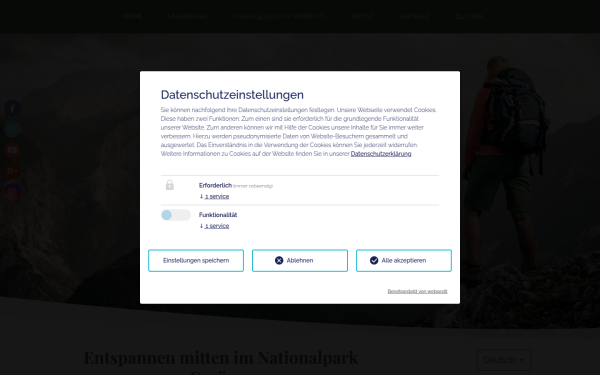
Task: Open the Bereitgestellt von websedit link
Action: point(417,291)
